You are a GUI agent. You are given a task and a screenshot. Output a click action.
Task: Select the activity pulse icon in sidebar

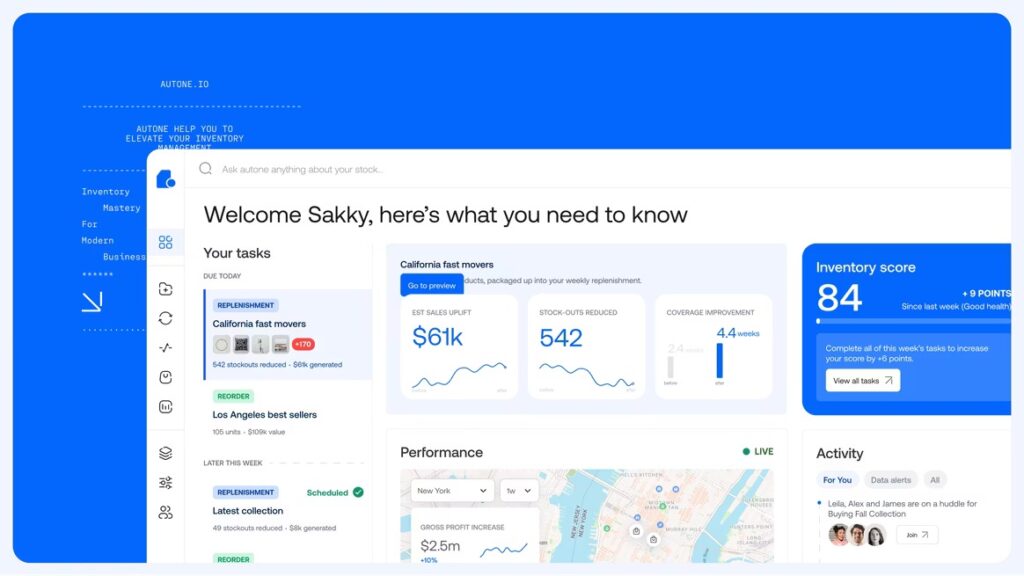tap(166, 348)
